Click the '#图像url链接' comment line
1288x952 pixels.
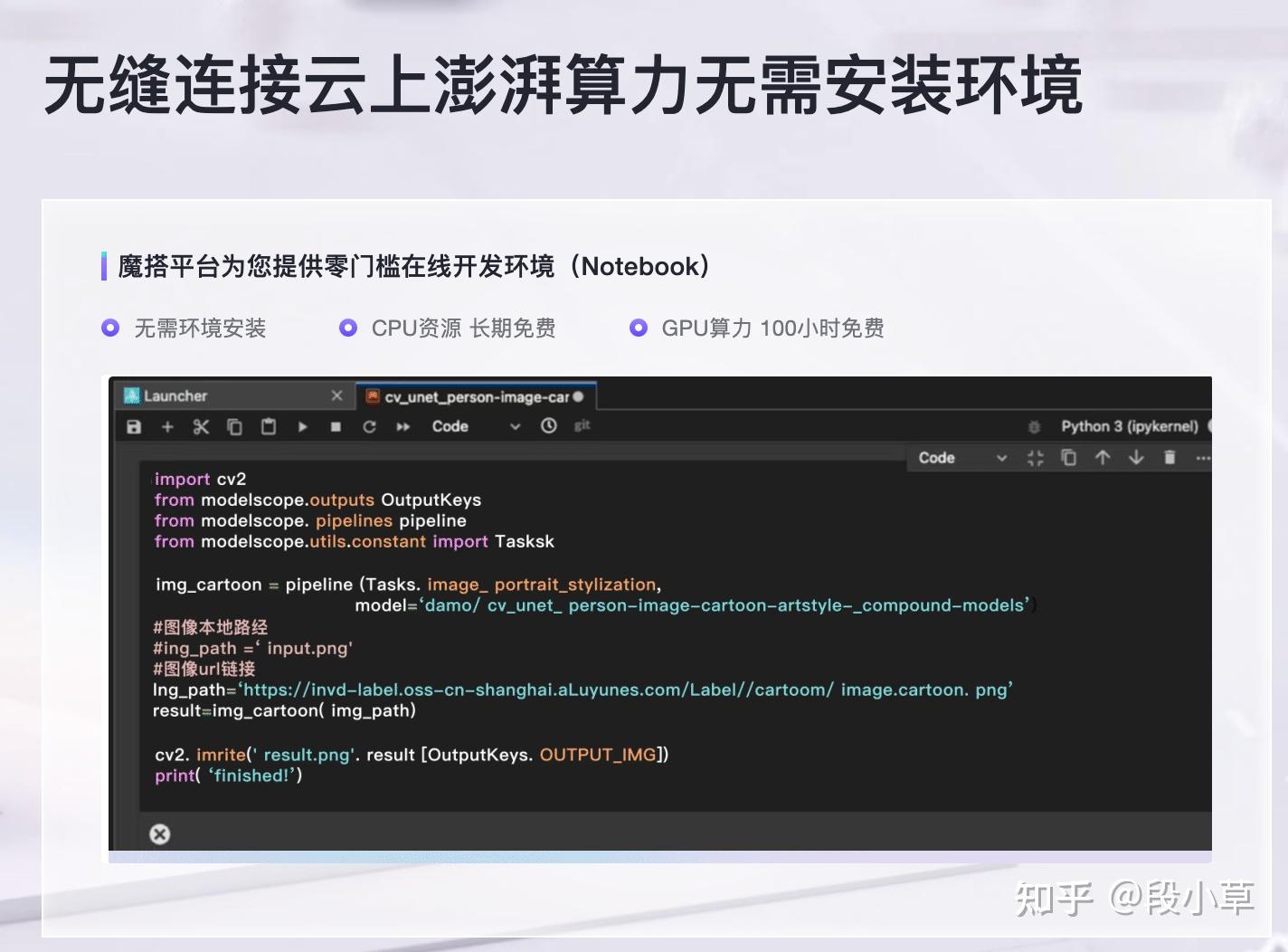pos(204,669)
